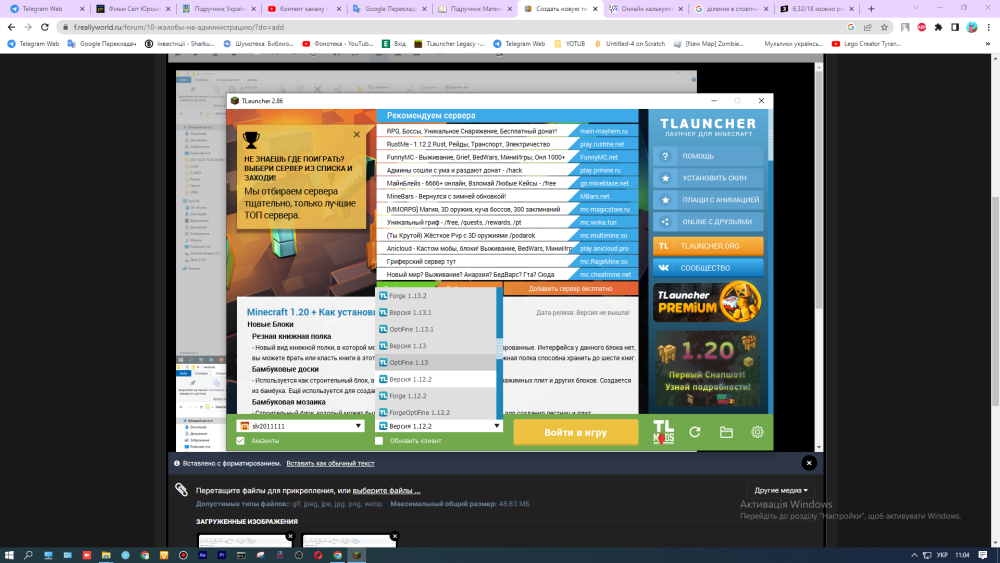This screenshot has height=563, width=1000.
Task: Click the browser address bar
Action: (x=446, y=27)
